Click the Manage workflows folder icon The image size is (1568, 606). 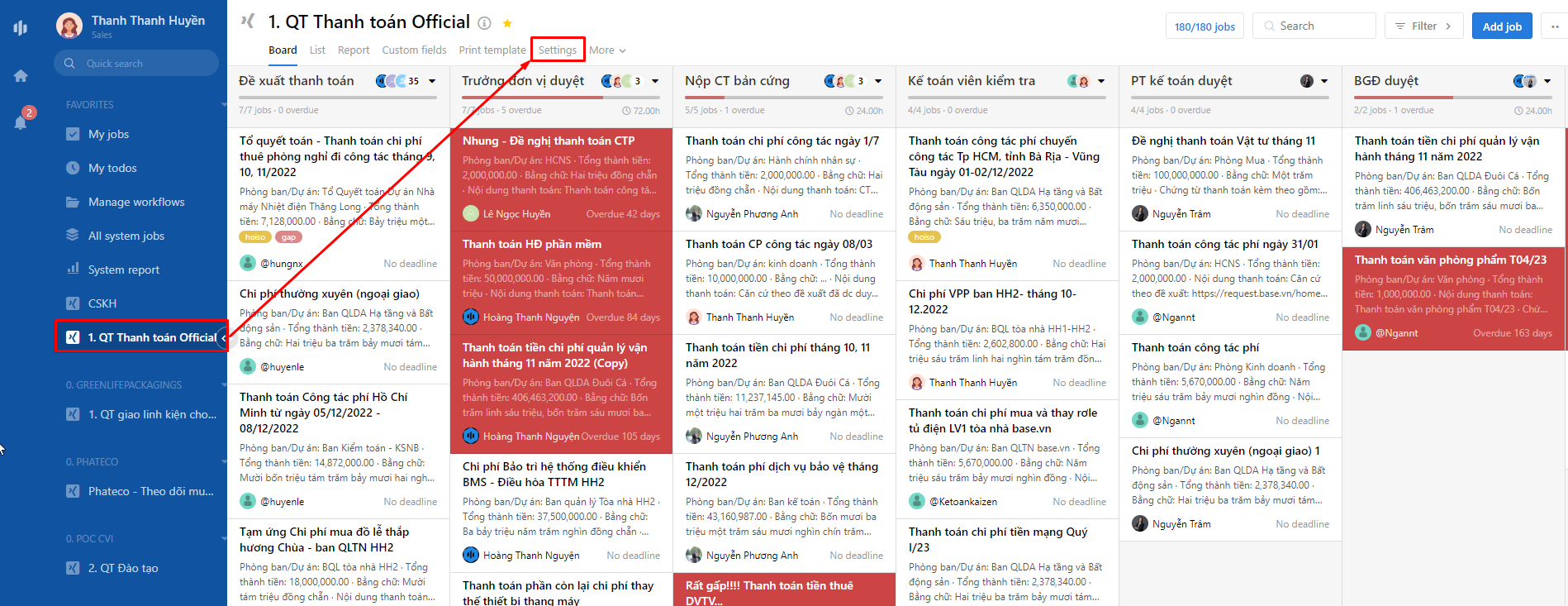pyautogui.click(x=73, y=202)
